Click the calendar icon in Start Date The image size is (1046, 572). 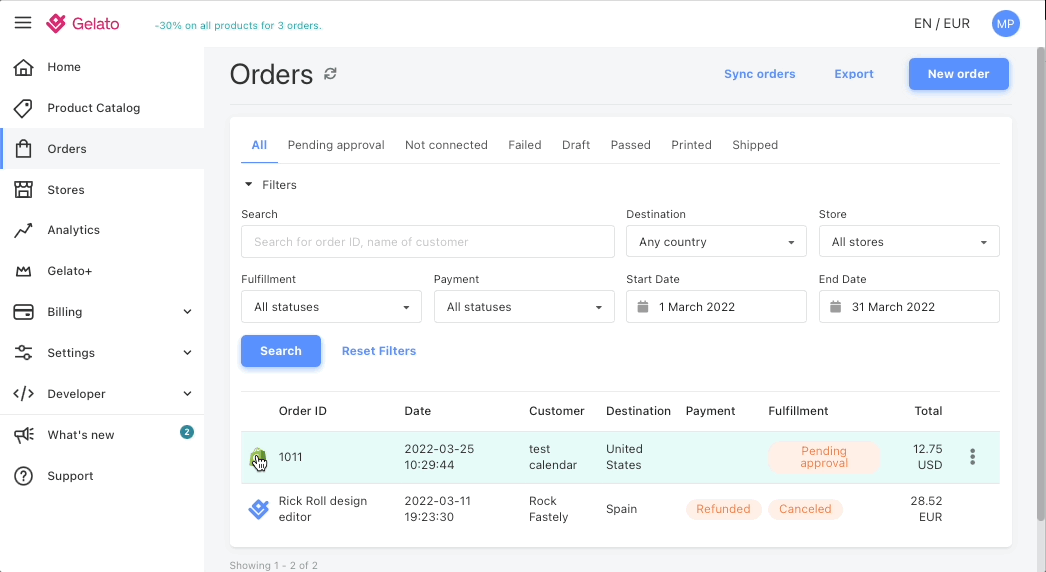(642, 307)
